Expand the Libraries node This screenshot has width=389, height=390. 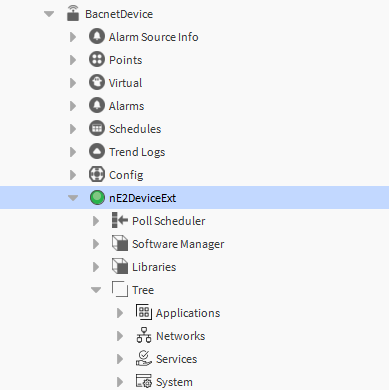click(x=96, y=267)
